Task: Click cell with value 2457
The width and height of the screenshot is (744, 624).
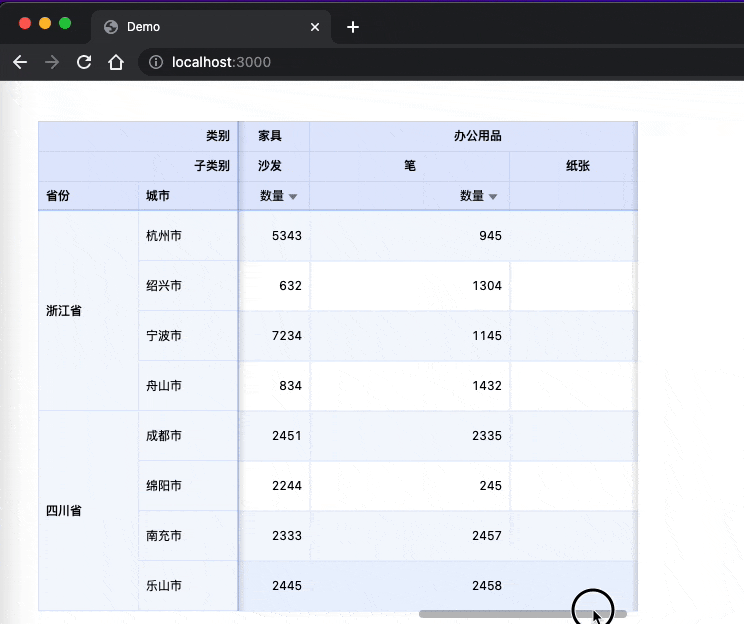Action: [409, 536]
